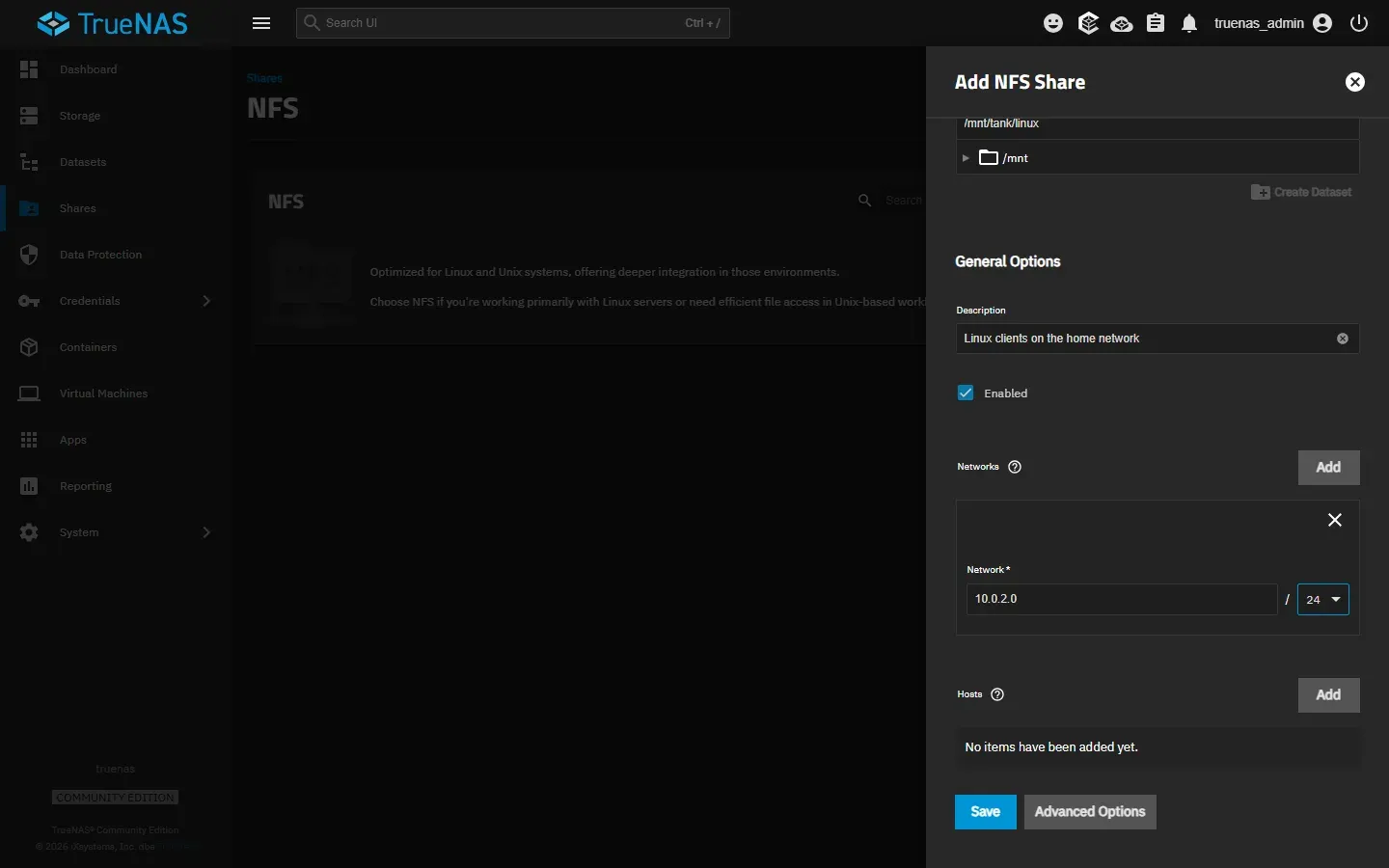Open the truenas_admin account icon

[1322, 23]
